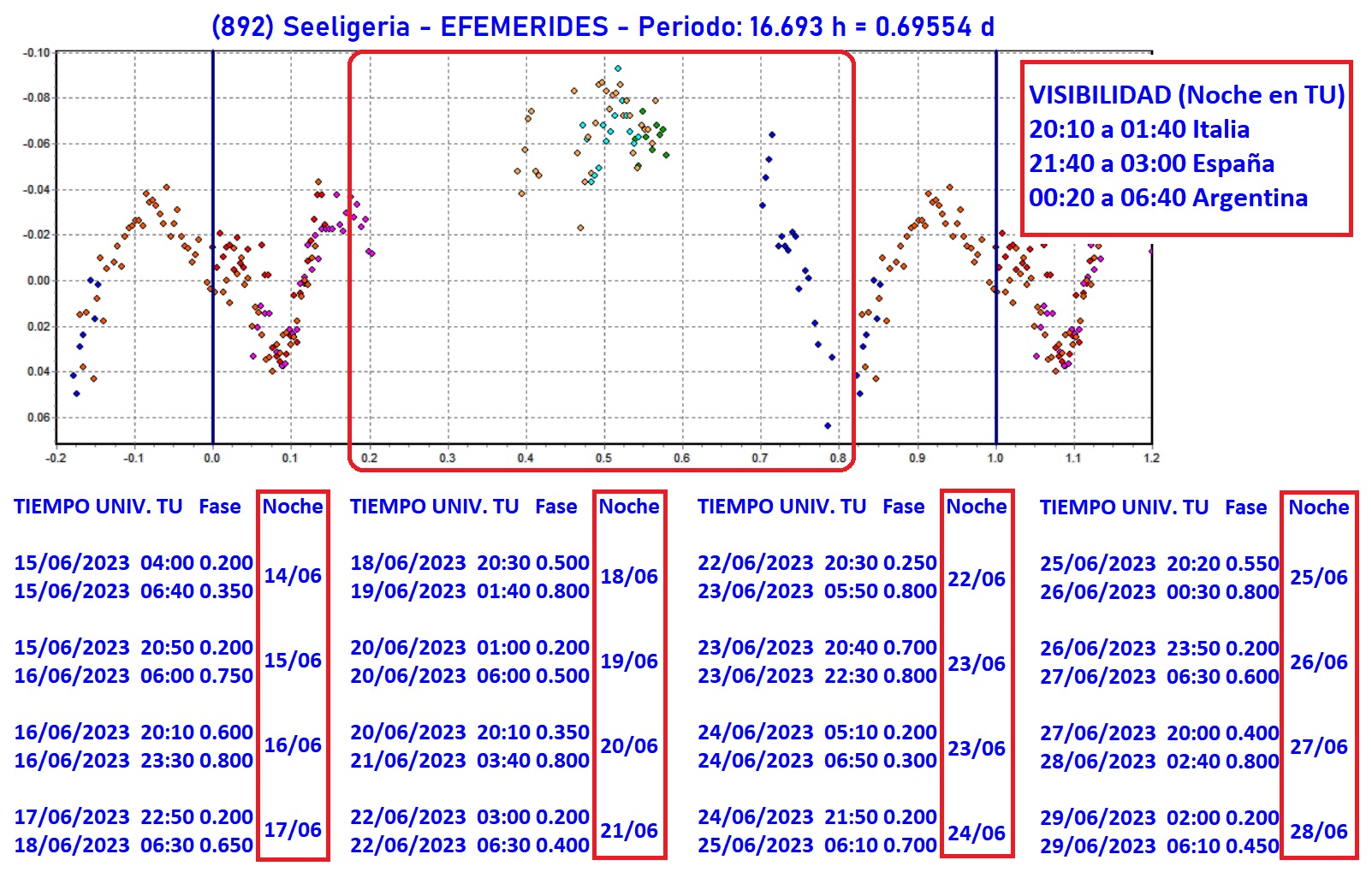The image size is (1372, 872).
Task: Click the vertical blue line at phase 1.0
Action: [996, 248]
